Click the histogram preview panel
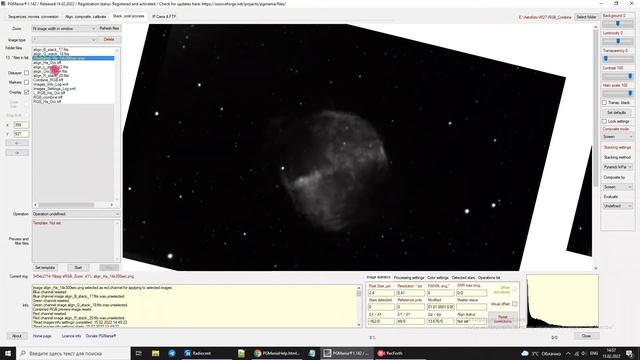Image resolution: width=640 pixels, height=360 pixels. [562, 301]
